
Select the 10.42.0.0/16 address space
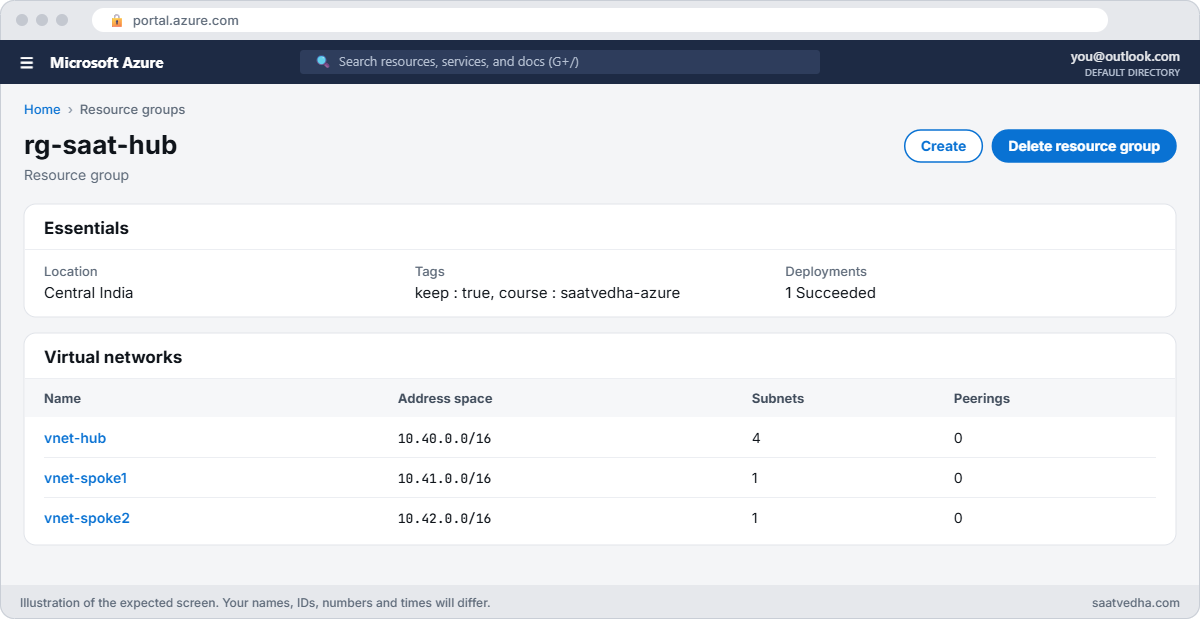coord(444,518)
